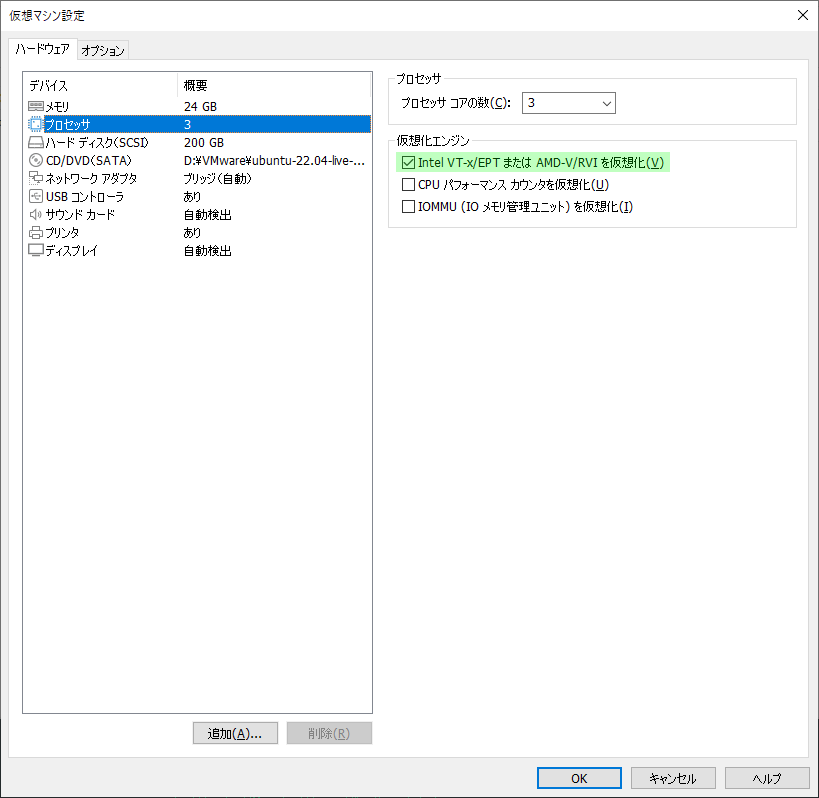Close the 仮想マシン設定 dialog
This screenshot has height=798, width=819.
(x=803, y=15)
